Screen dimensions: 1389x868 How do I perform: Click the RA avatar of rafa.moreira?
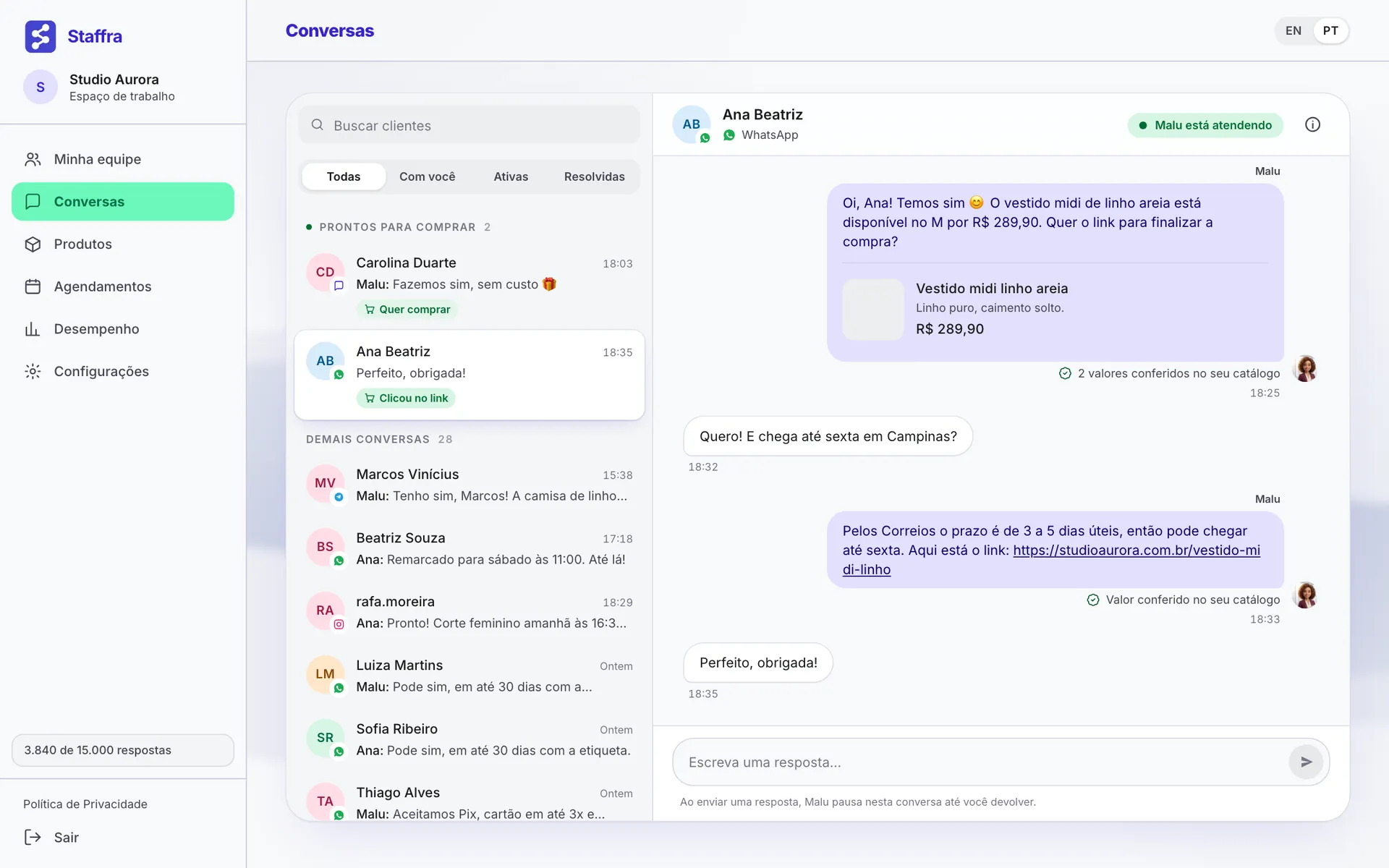pos(326,610)
